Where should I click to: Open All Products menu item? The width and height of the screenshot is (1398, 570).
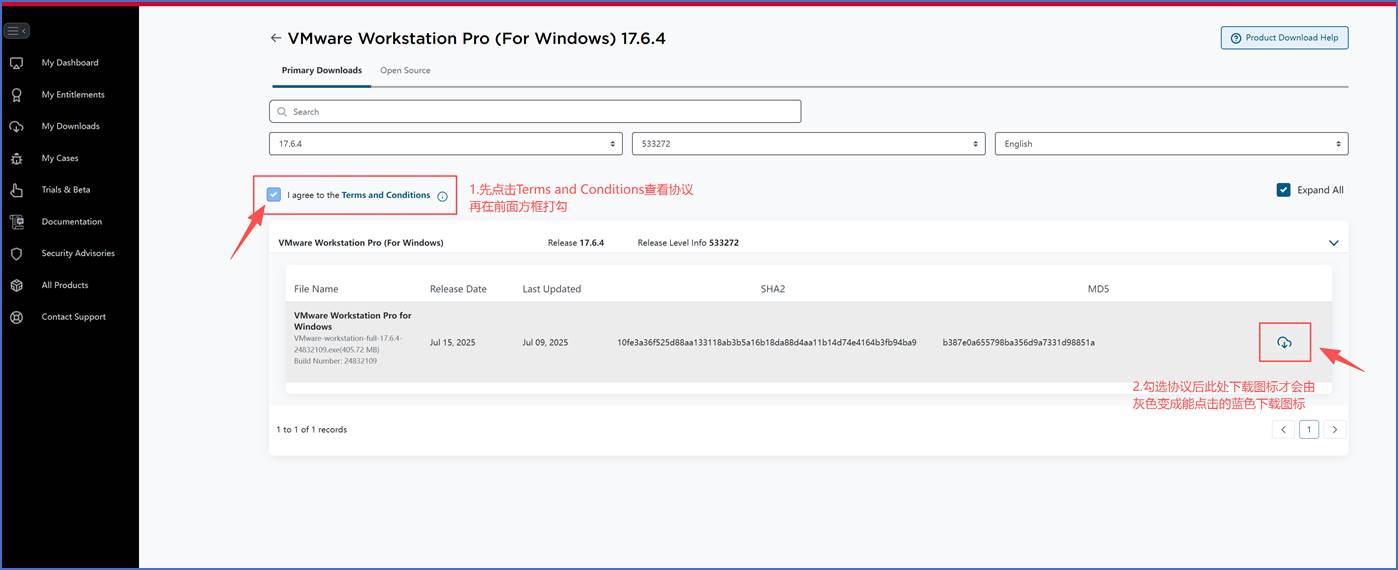point(65,285)
